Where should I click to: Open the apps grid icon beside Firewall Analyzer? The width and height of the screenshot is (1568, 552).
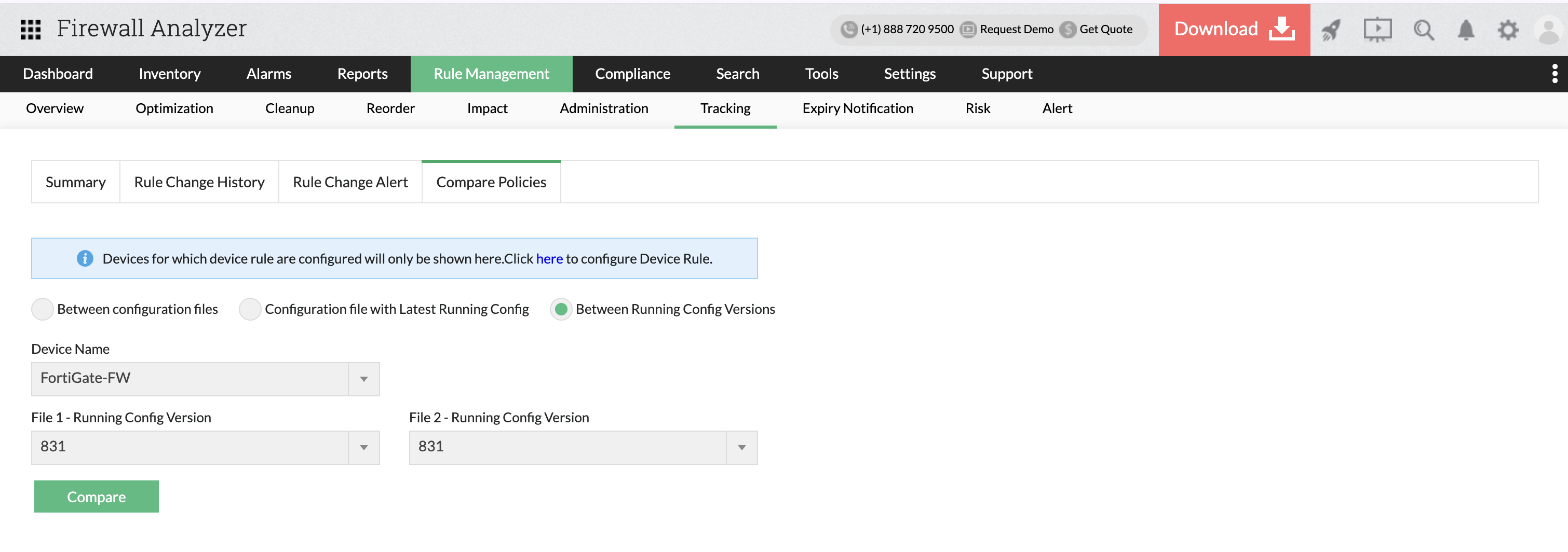pos(30,29)
